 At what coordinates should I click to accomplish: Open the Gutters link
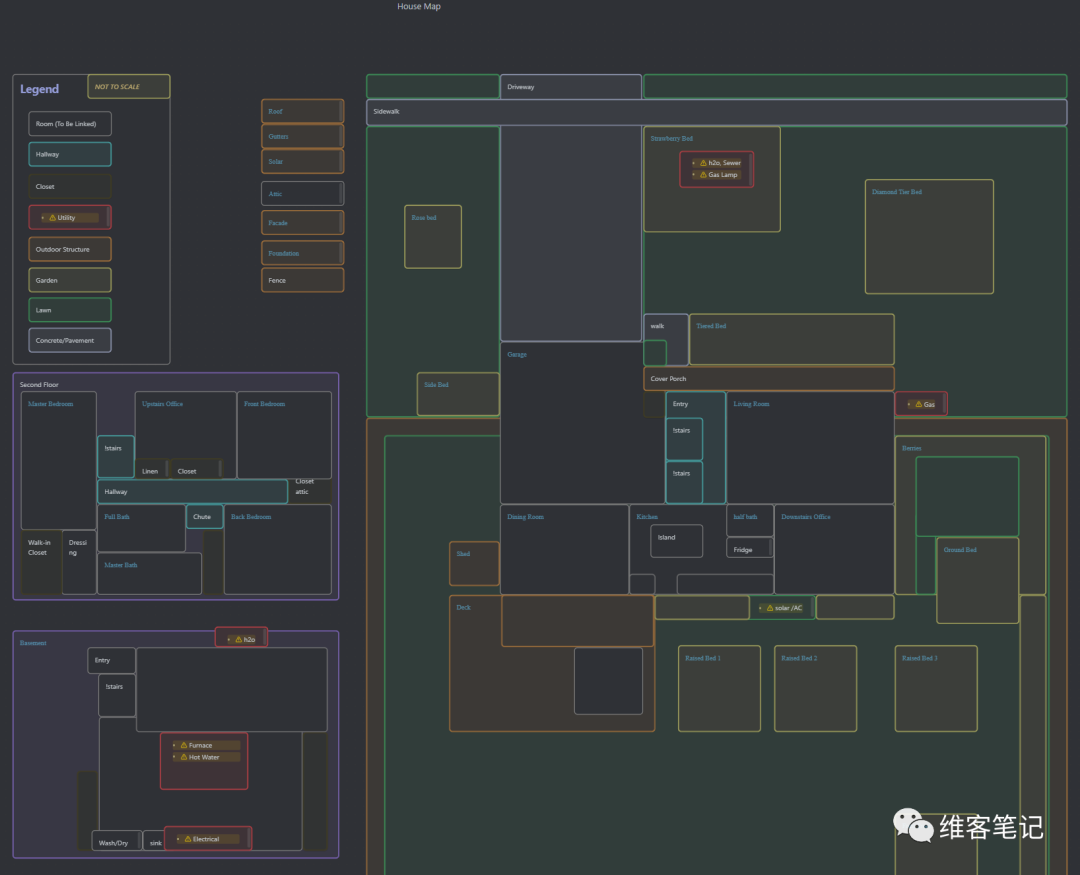pyautogui.click(x=278, y=136)
